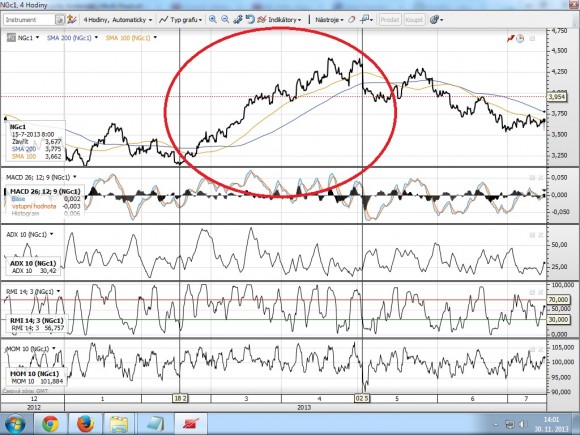Expand the Indikátory dropdown menu
This screenshot has height=435, width=580.
280,20
